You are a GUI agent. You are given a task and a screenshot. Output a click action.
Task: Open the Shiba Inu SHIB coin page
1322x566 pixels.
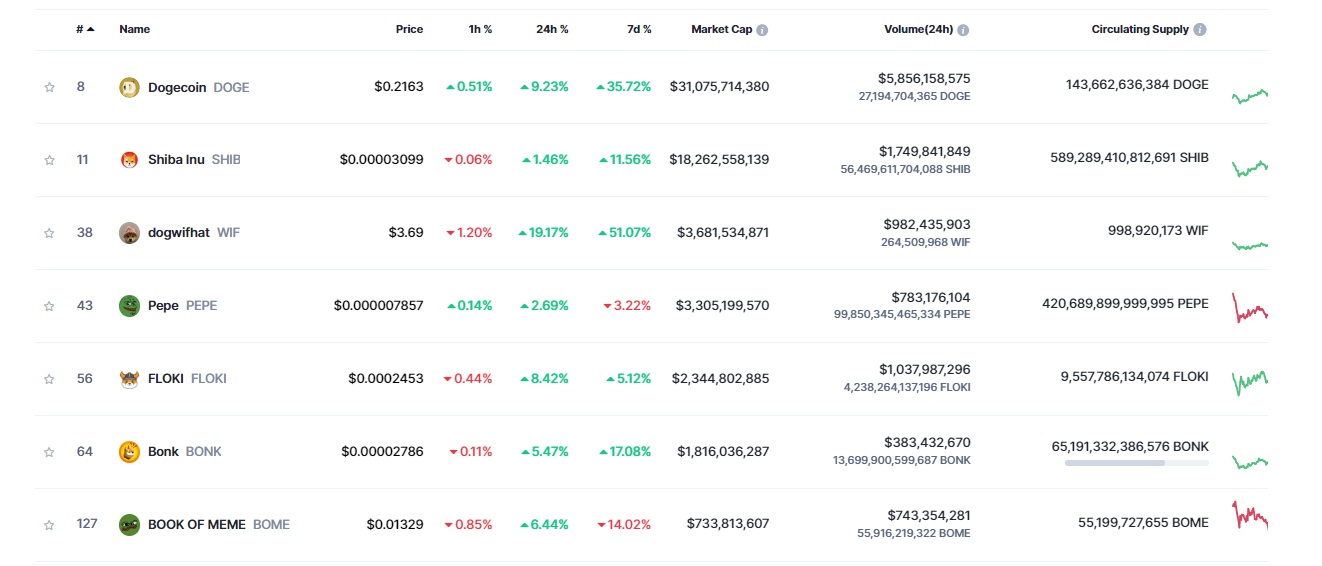[x=194, y=160]
